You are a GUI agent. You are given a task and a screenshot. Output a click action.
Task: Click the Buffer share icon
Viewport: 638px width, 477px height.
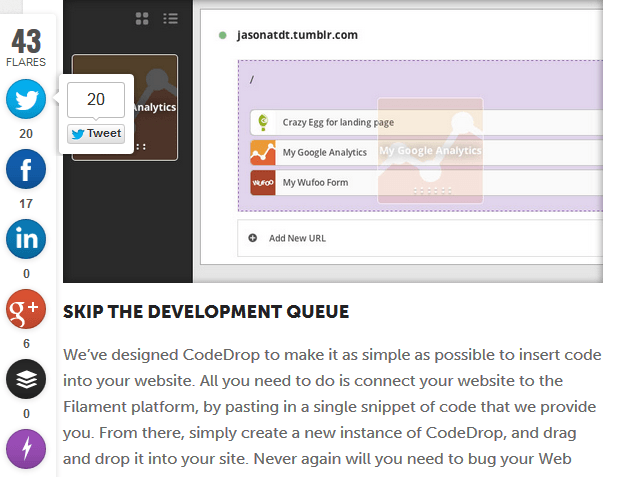tap(26, 379)
